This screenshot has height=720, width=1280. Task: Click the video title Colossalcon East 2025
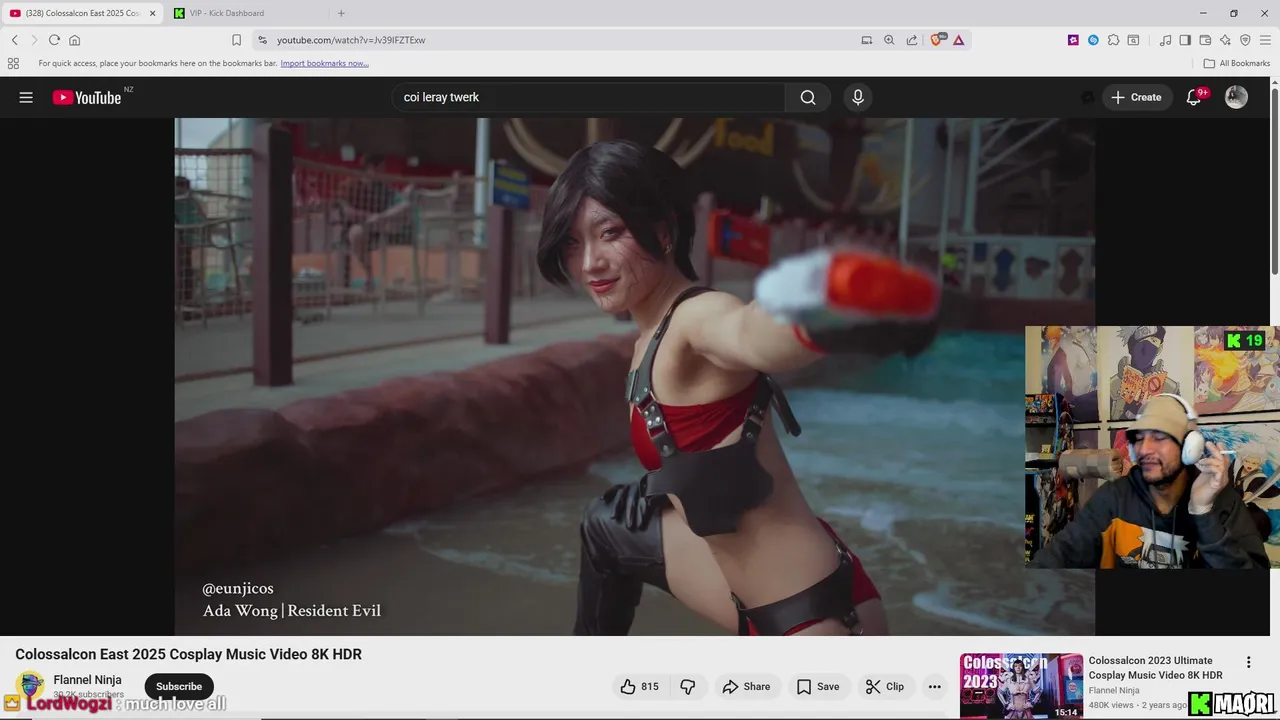tap(188, 654)
